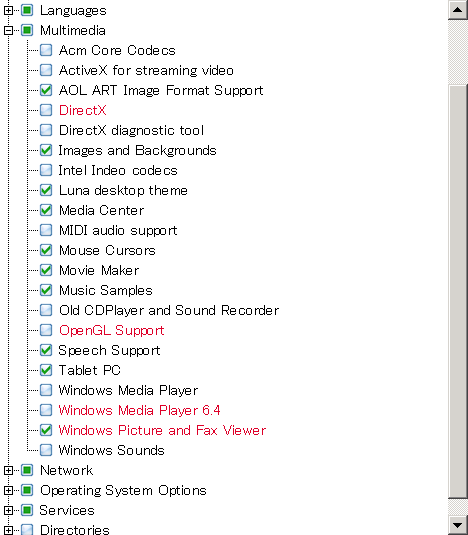The width and height of the screenshot is (468, 535).
Task: Expand the Operating System Options node
Action: pyautogui.click(x=8, y=490)
